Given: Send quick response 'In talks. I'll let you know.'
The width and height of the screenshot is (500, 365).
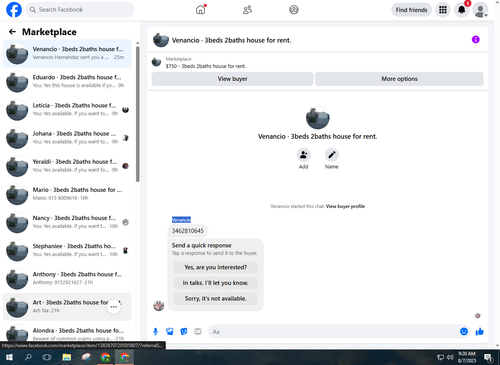Looking at the screenshot, I should 216,283.
